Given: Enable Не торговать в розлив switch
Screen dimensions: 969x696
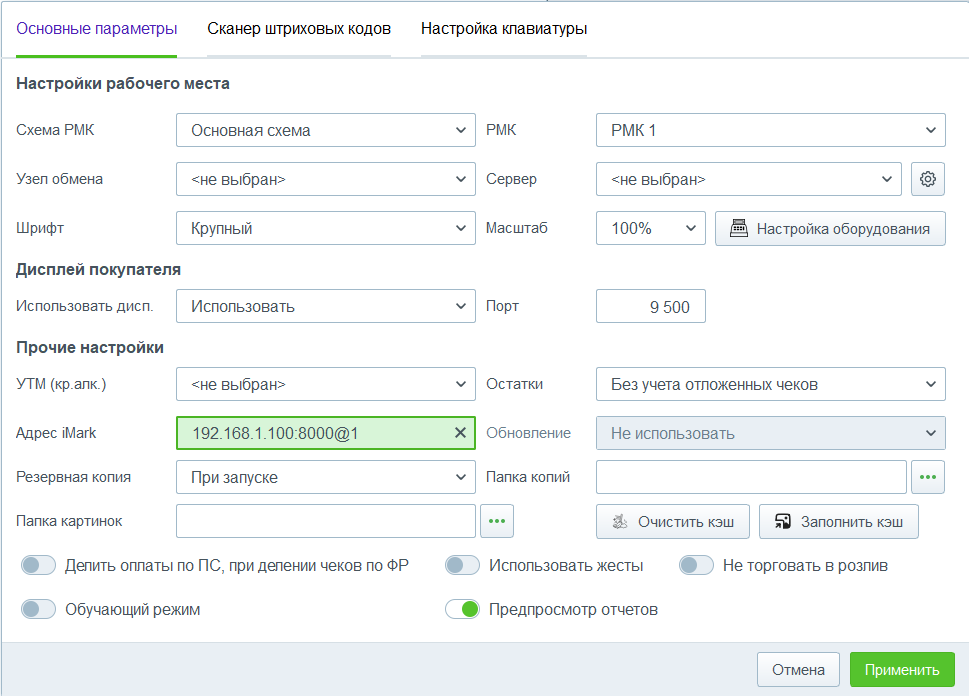Looking at the screenshot, I should pyautogui.click(x=696, y=566).
